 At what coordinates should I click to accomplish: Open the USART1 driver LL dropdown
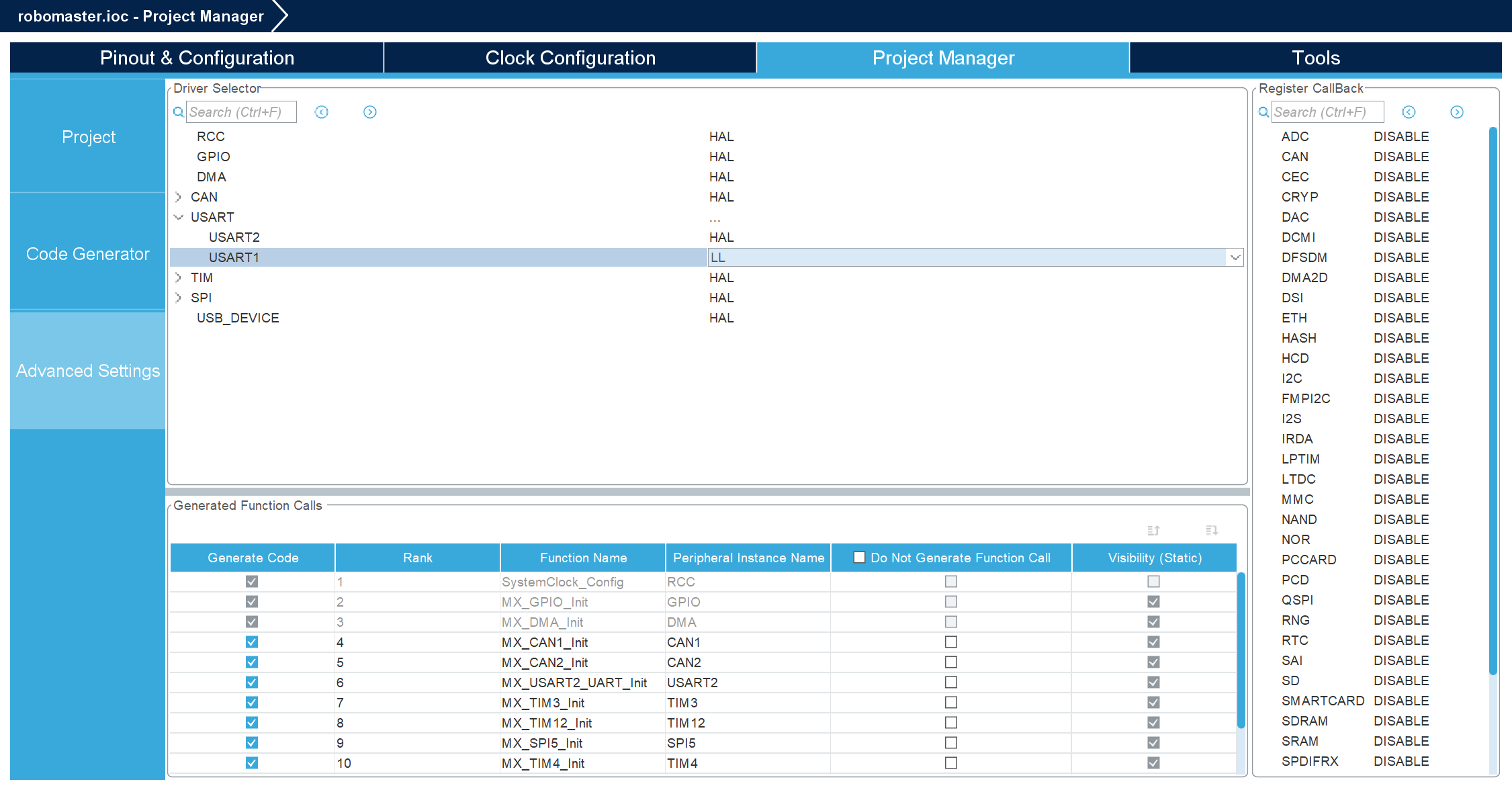pyautogui.click(x=1235, y=257)
